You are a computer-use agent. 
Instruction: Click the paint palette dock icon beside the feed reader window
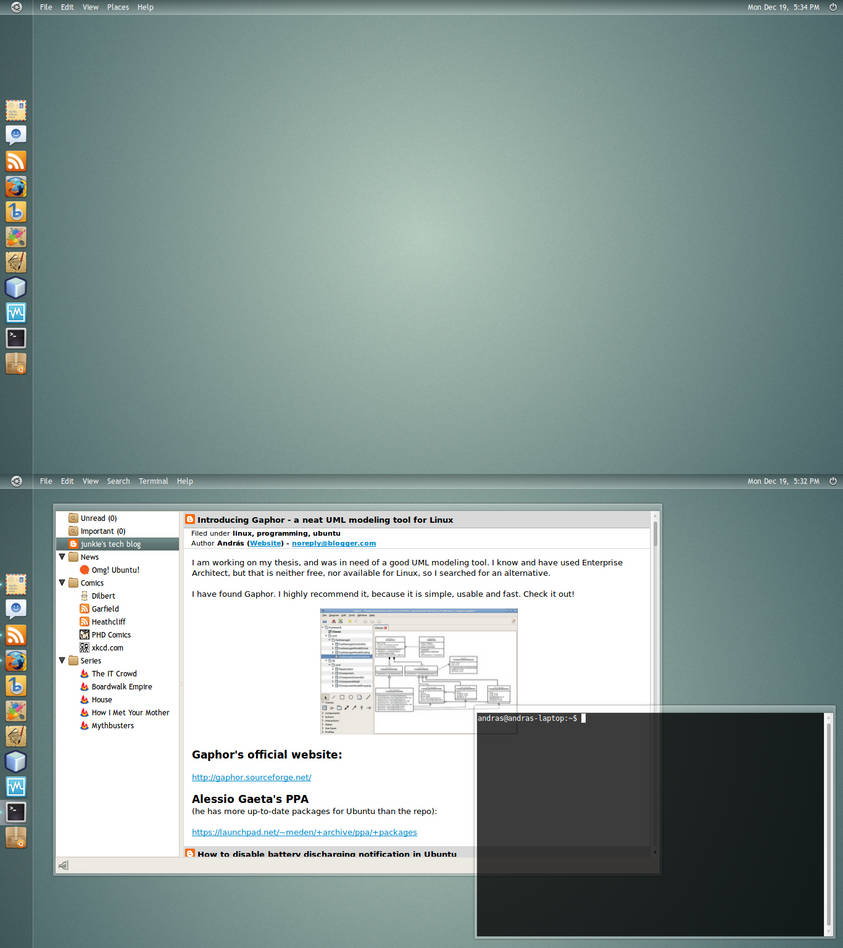[x=16, y=711]
